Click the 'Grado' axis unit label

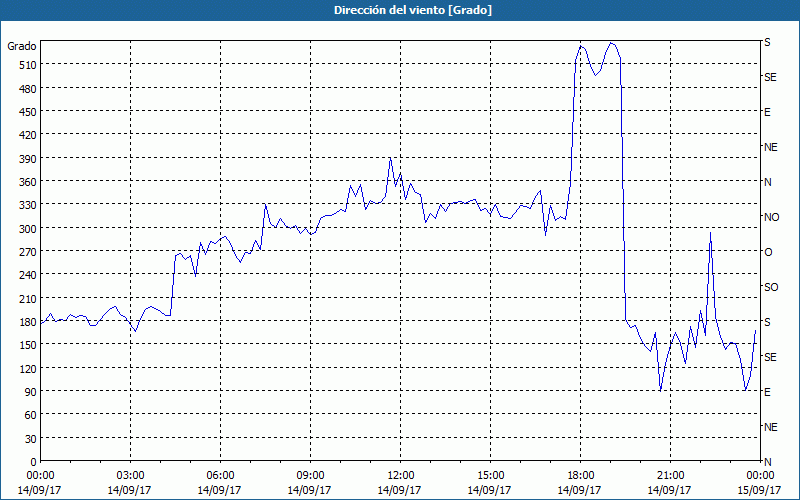click(22, 46)
